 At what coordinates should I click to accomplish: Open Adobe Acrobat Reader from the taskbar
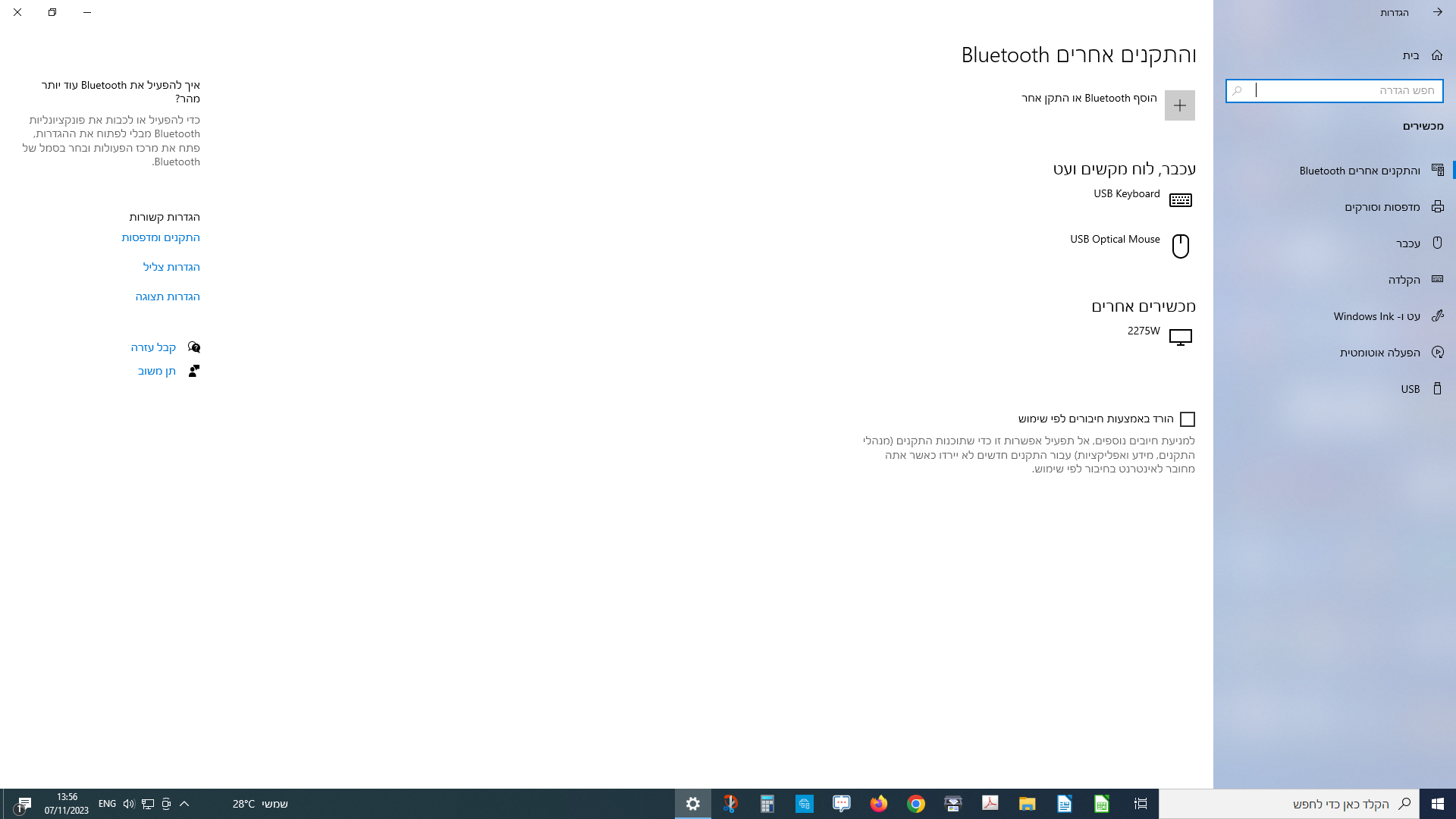click(990, 804)
